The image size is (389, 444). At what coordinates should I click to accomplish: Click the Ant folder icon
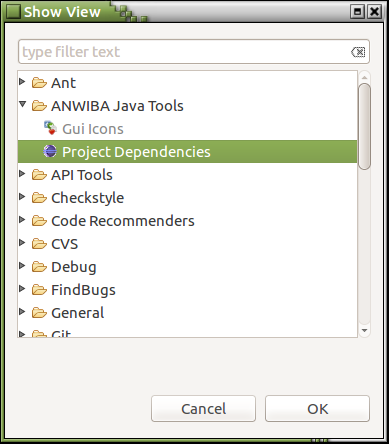coord(39,83)
